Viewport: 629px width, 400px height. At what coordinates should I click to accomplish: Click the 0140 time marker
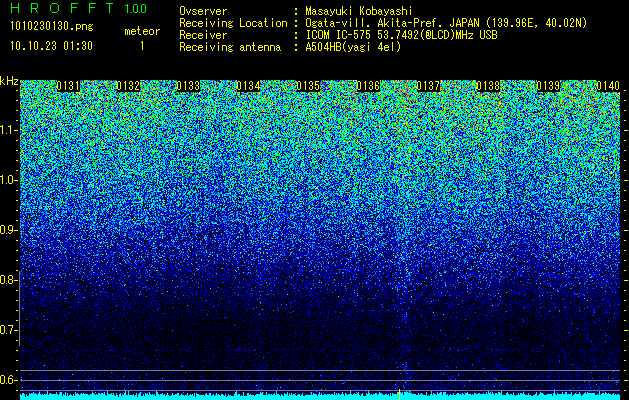pyautogui.click(x=608, y=86)
